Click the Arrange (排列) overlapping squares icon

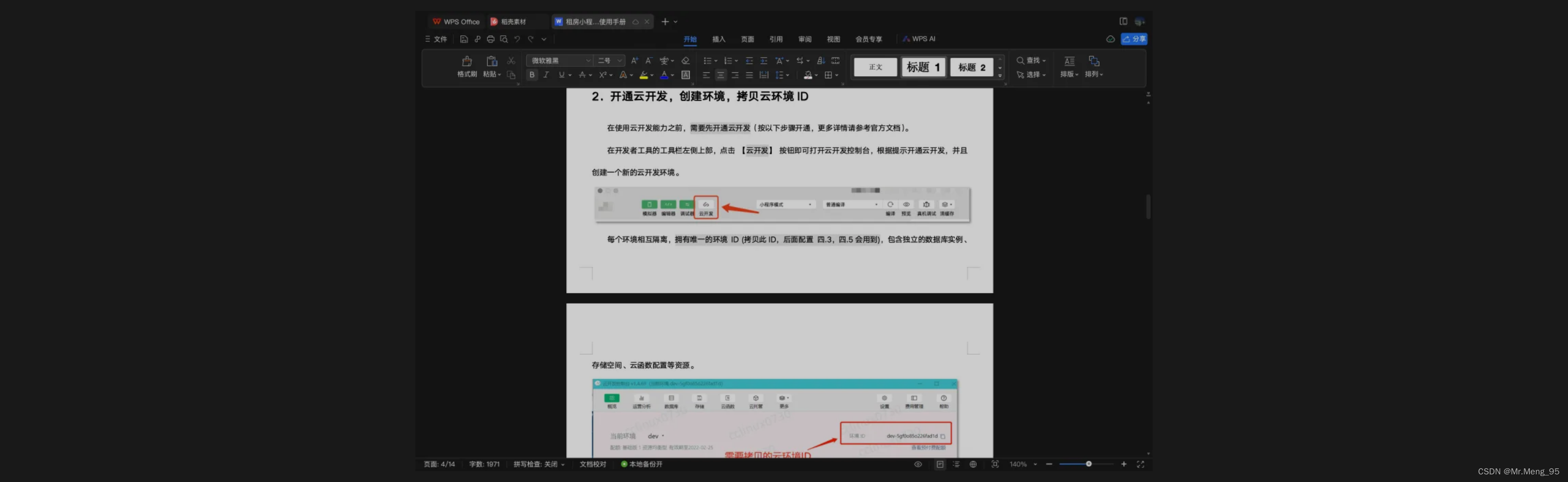(1094, 61)
